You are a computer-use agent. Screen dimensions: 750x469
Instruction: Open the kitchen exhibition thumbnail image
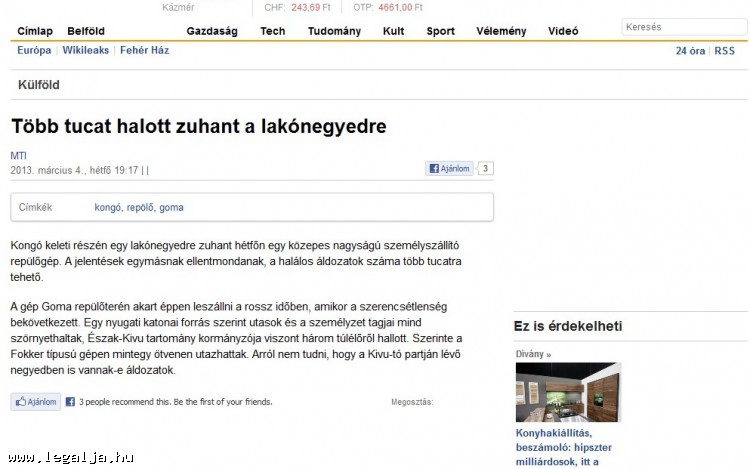(x=567, y=392)
